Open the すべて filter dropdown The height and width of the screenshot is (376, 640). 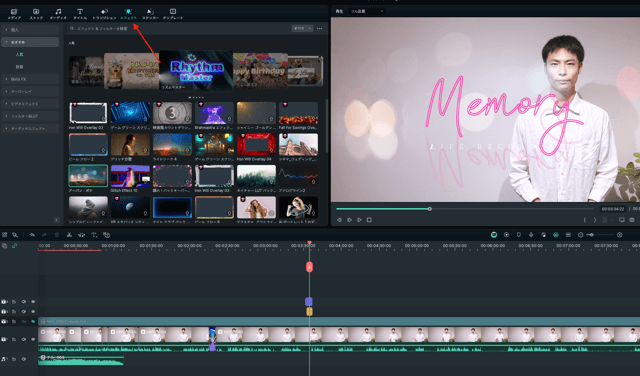coord(302,29)
